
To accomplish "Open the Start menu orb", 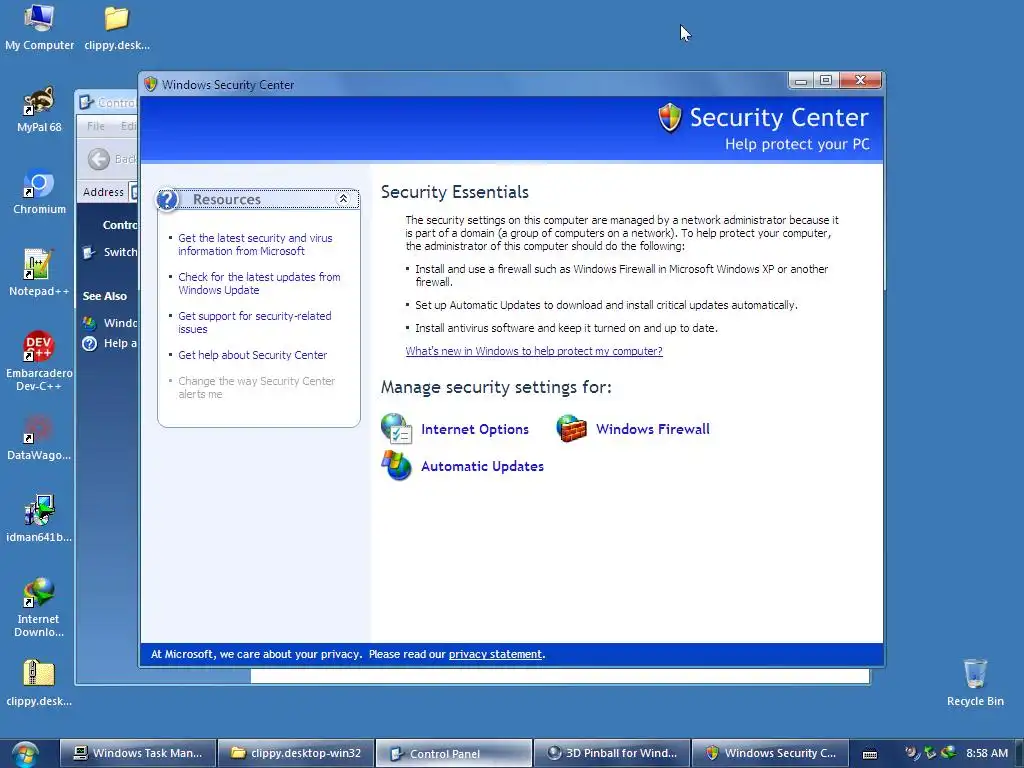I will point(25,754).
